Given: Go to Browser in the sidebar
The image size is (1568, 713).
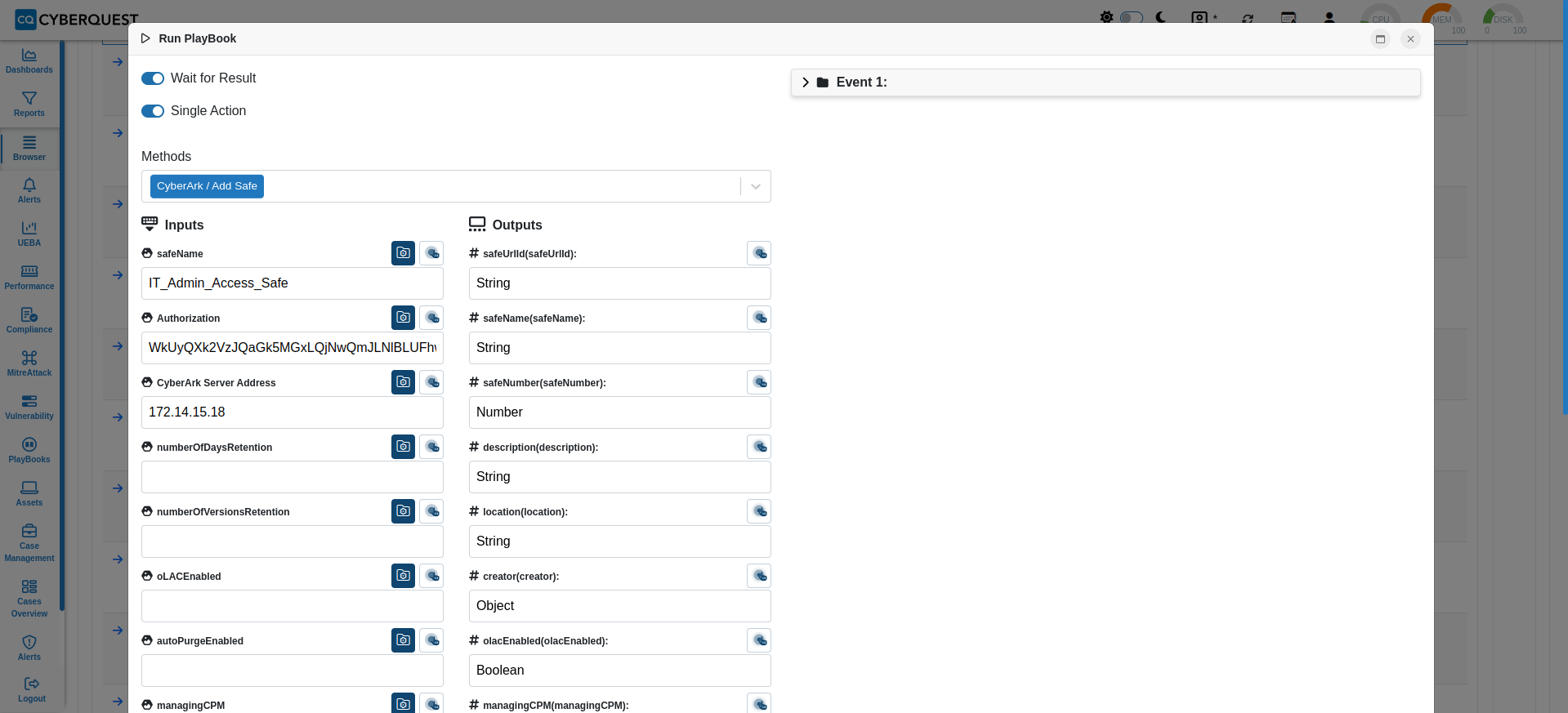Looking at the screenshot, I should pos(29,148).
